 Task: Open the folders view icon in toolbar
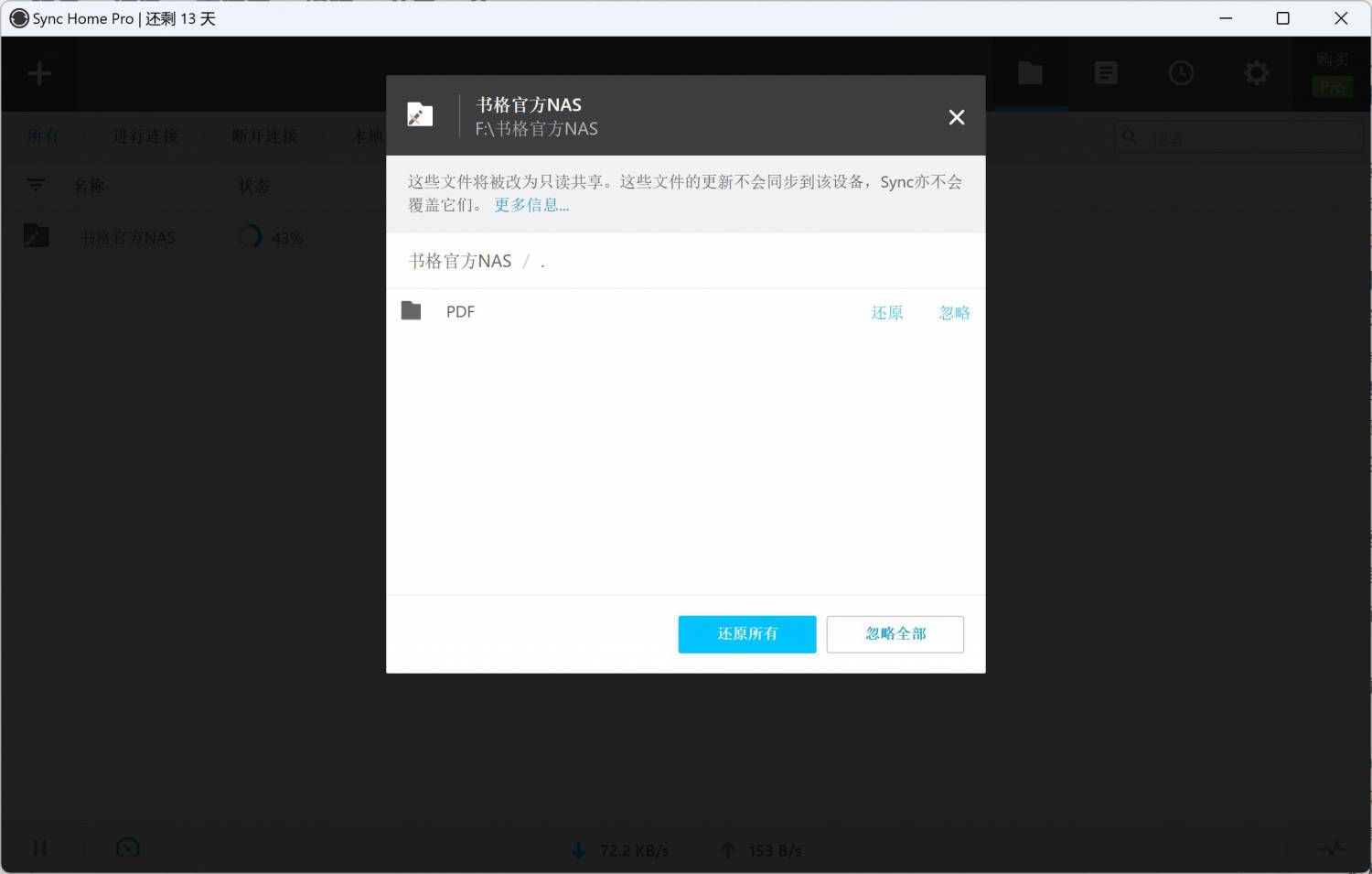1030,73
